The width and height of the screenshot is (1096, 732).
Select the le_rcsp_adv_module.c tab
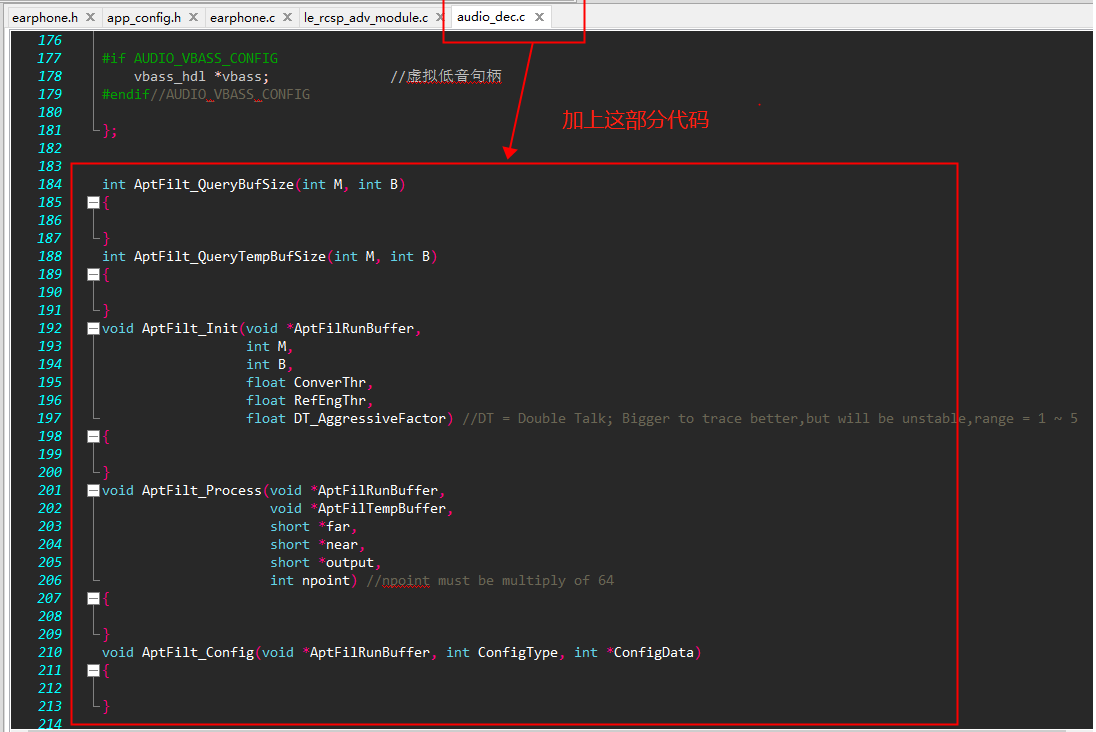click(366, 17)
